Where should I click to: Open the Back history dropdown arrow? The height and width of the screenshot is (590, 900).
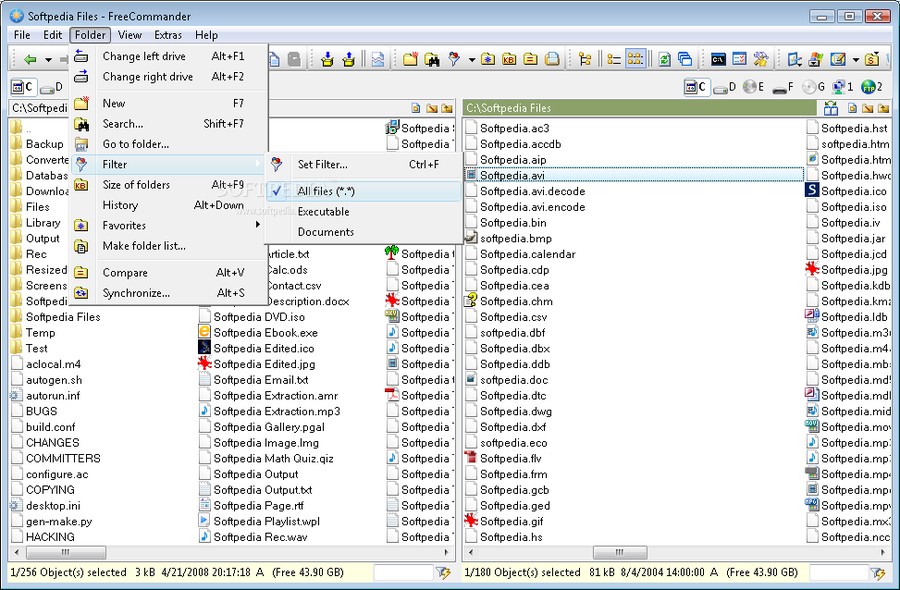tap(49, 60)
